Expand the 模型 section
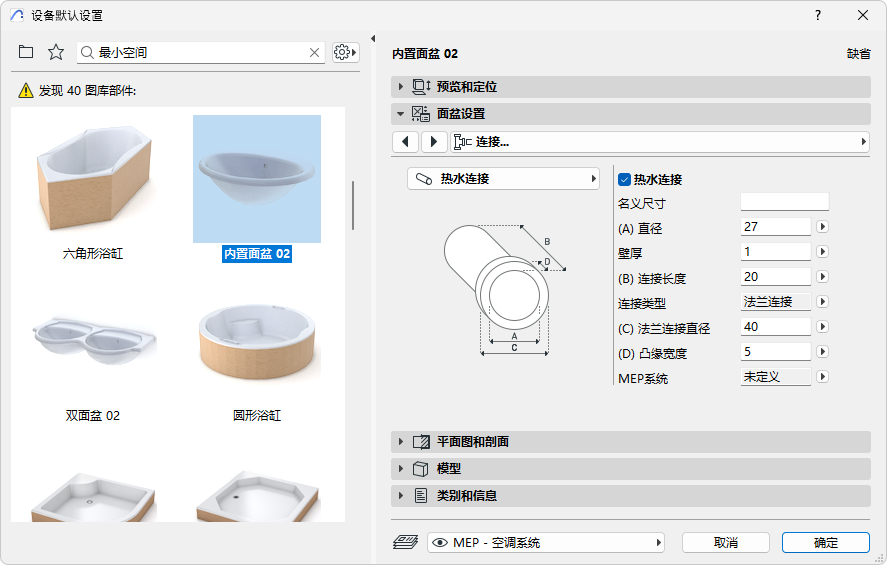Viewport: 887px width, 565px height. tap(401, 469)
